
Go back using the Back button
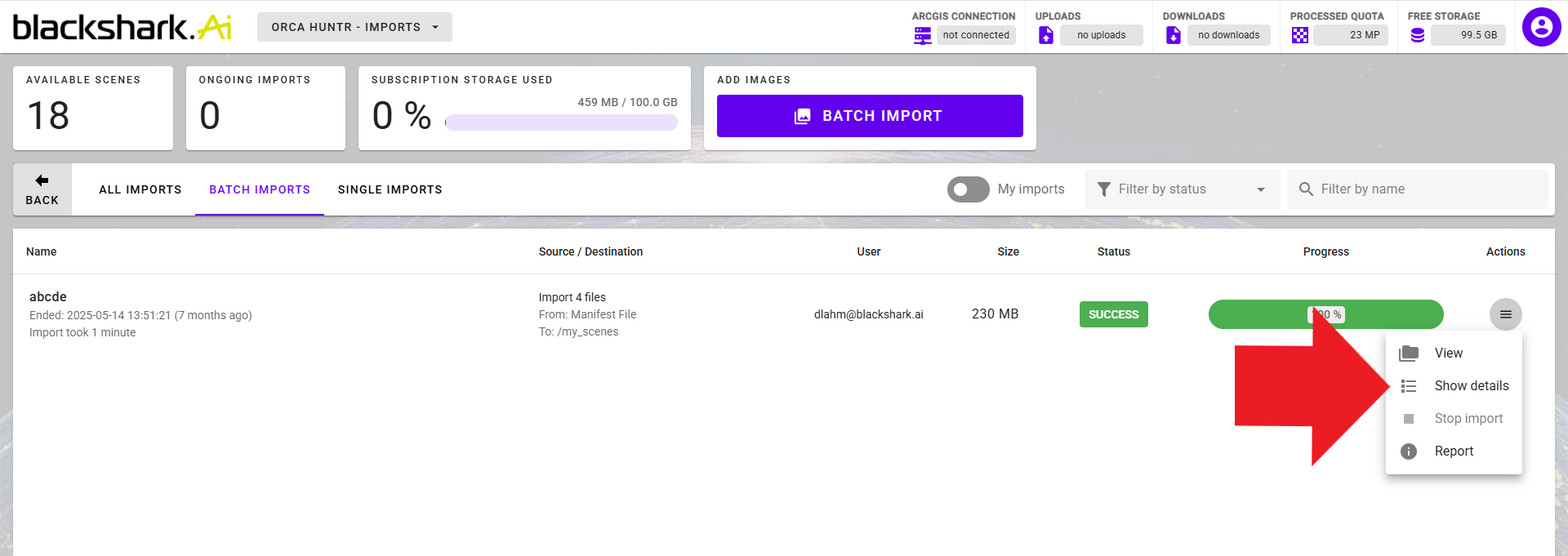click(x=42, y=189)
